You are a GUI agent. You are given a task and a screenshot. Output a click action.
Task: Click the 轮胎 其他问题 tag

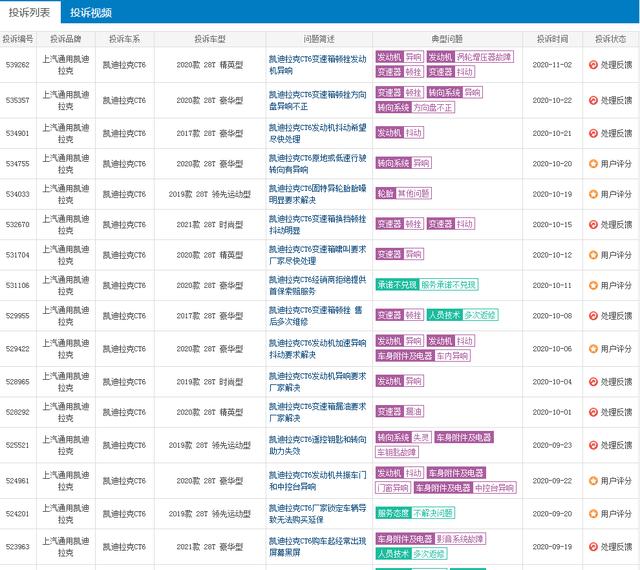[x=403, y=194]
